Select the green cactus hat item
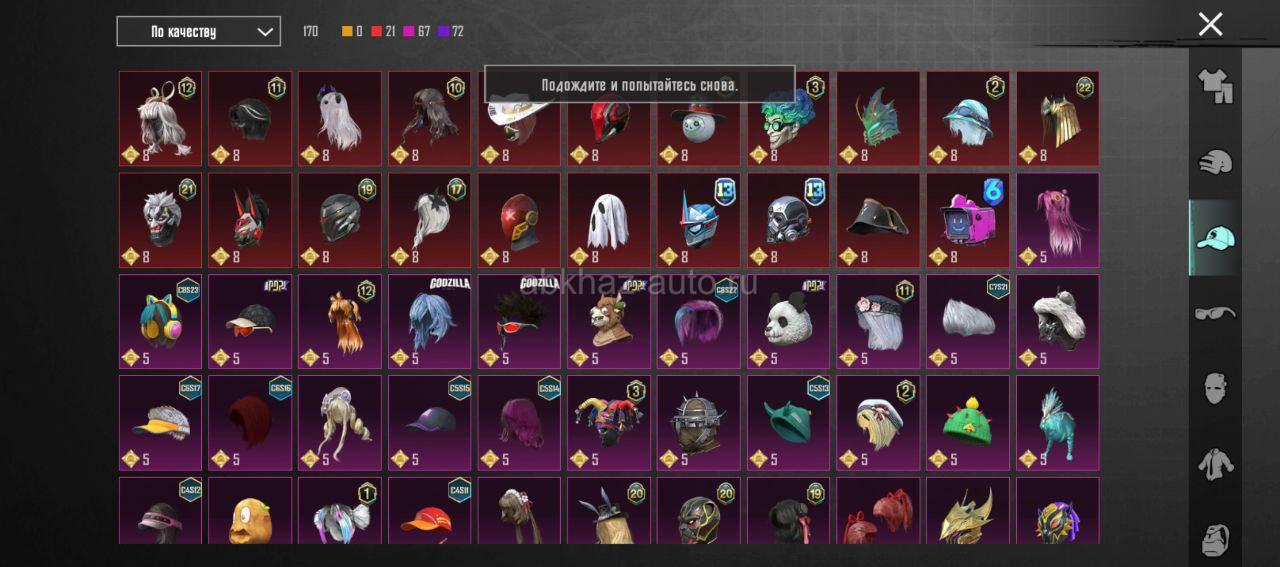The image size is (1280, 567). tap(968, 423)
